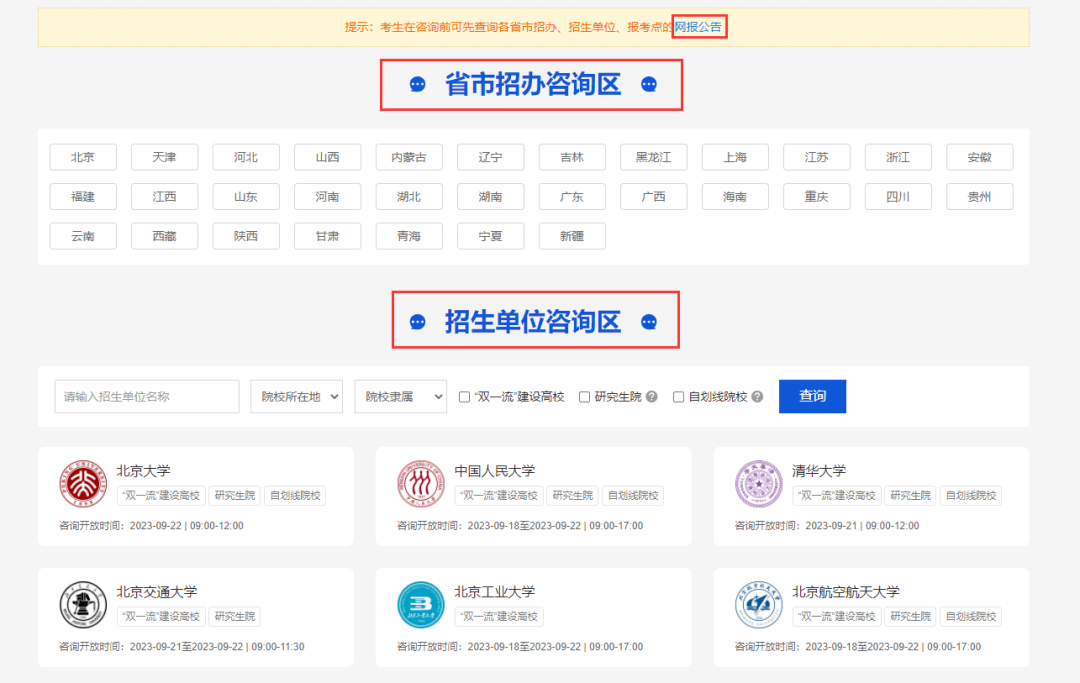Click the 请输入招生单位名称 input field
The width and height of the screenshot is (1080, 683).
coord(146,396)
